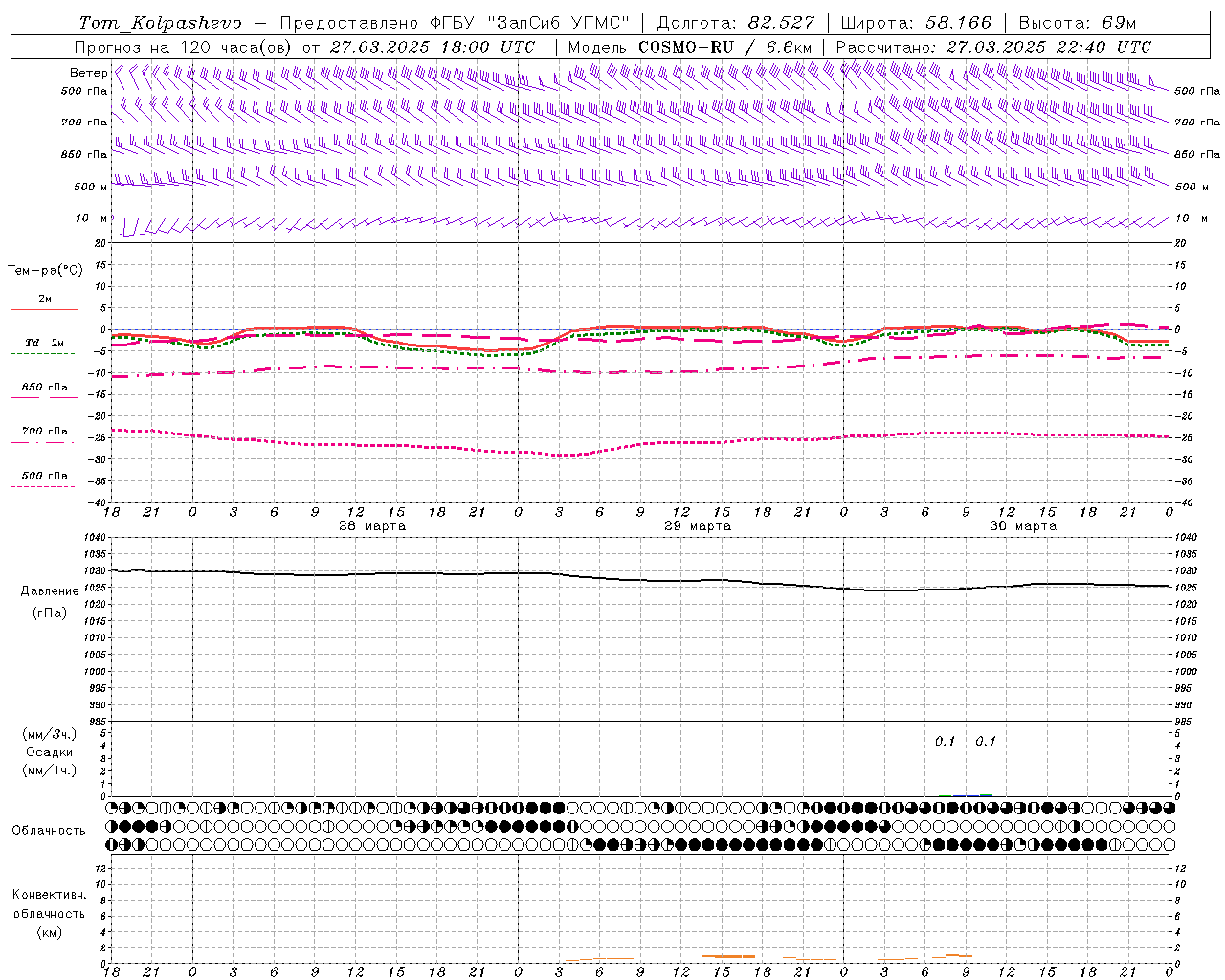Screen dimensions: 1225x980
Task: Click the (мм/1ч.) precipitation unit label
Action: 50,770
